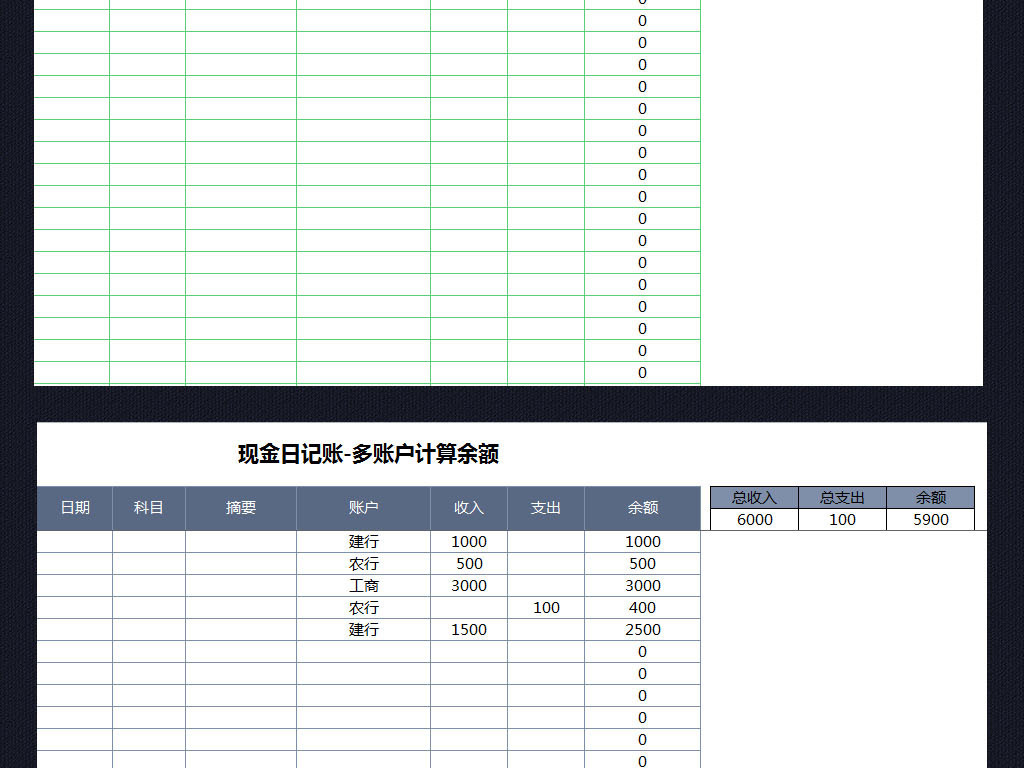Viewport: 1024px width, 768px height.
Task: Select the balance cell 3000 in 工商 row
Action: [x=643, y=586]
